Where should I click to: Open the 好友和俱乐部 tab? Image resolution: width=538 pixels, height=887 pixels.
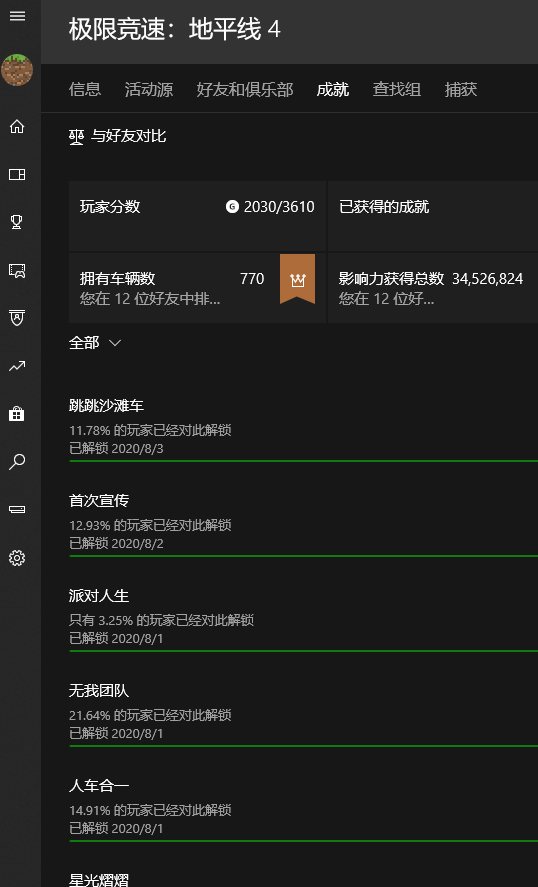245,89
